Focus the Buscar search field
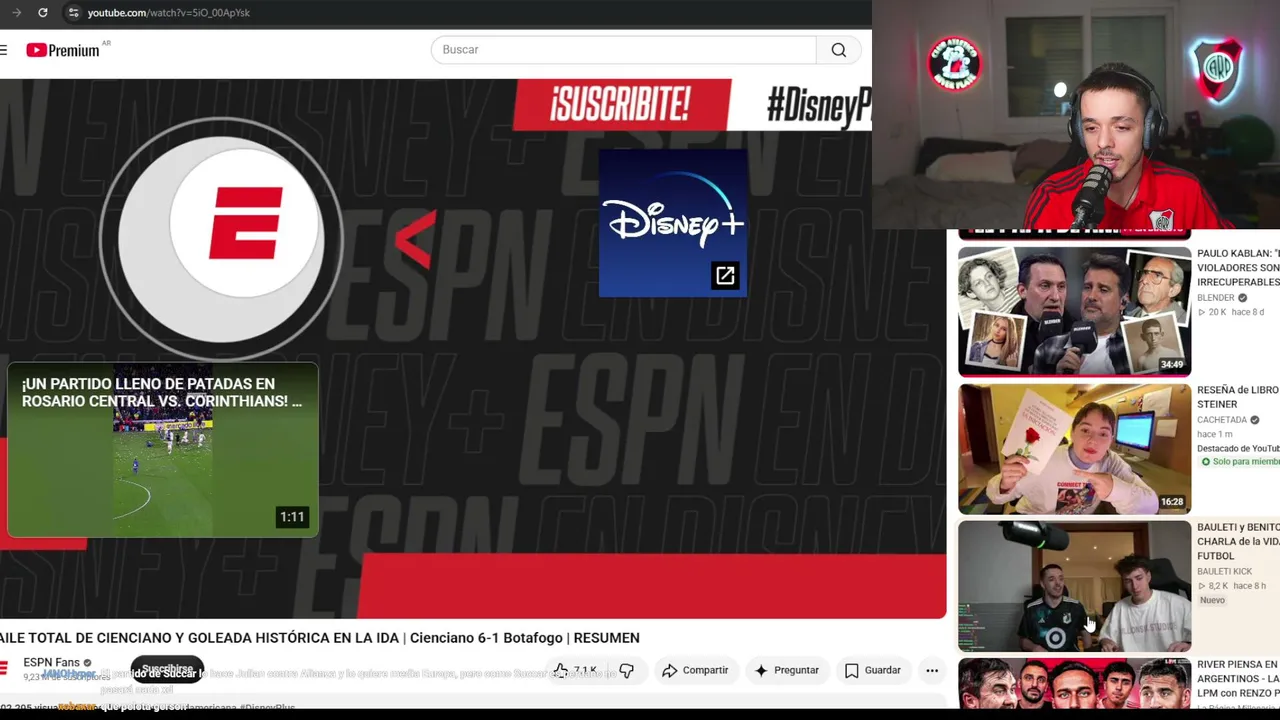Image resolution: width=1280 pixels, height=720 pixels. click(x=623, y=50)
